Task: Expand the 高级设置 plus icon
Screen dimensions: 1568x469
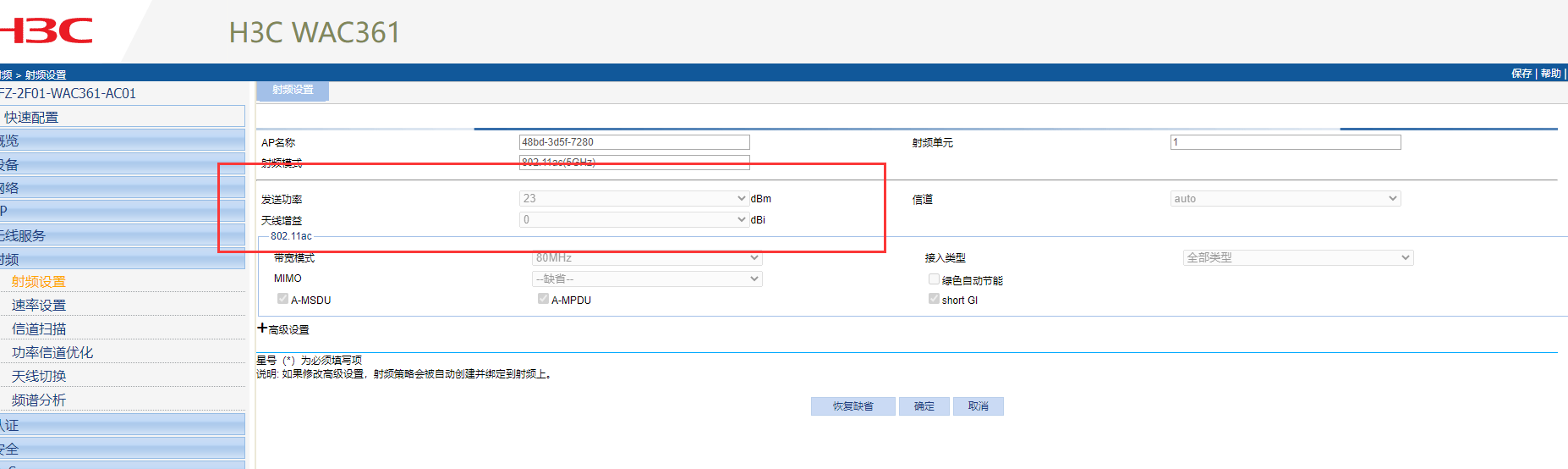Action: click(262, 328)
